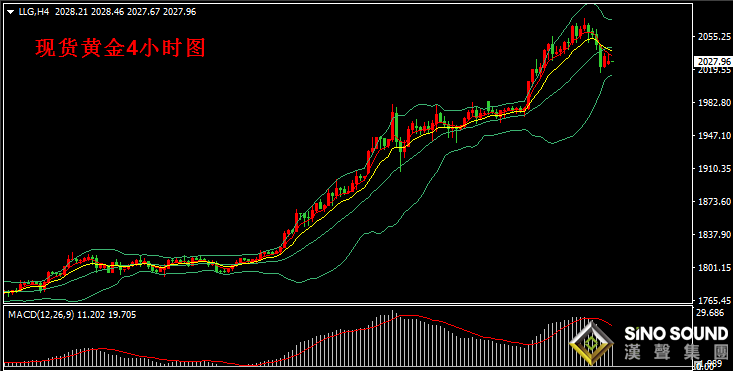This screenshot has width=733, height=371.
Task: Click the SINO SOUND watermark text
Action: [x=676, y=334]
